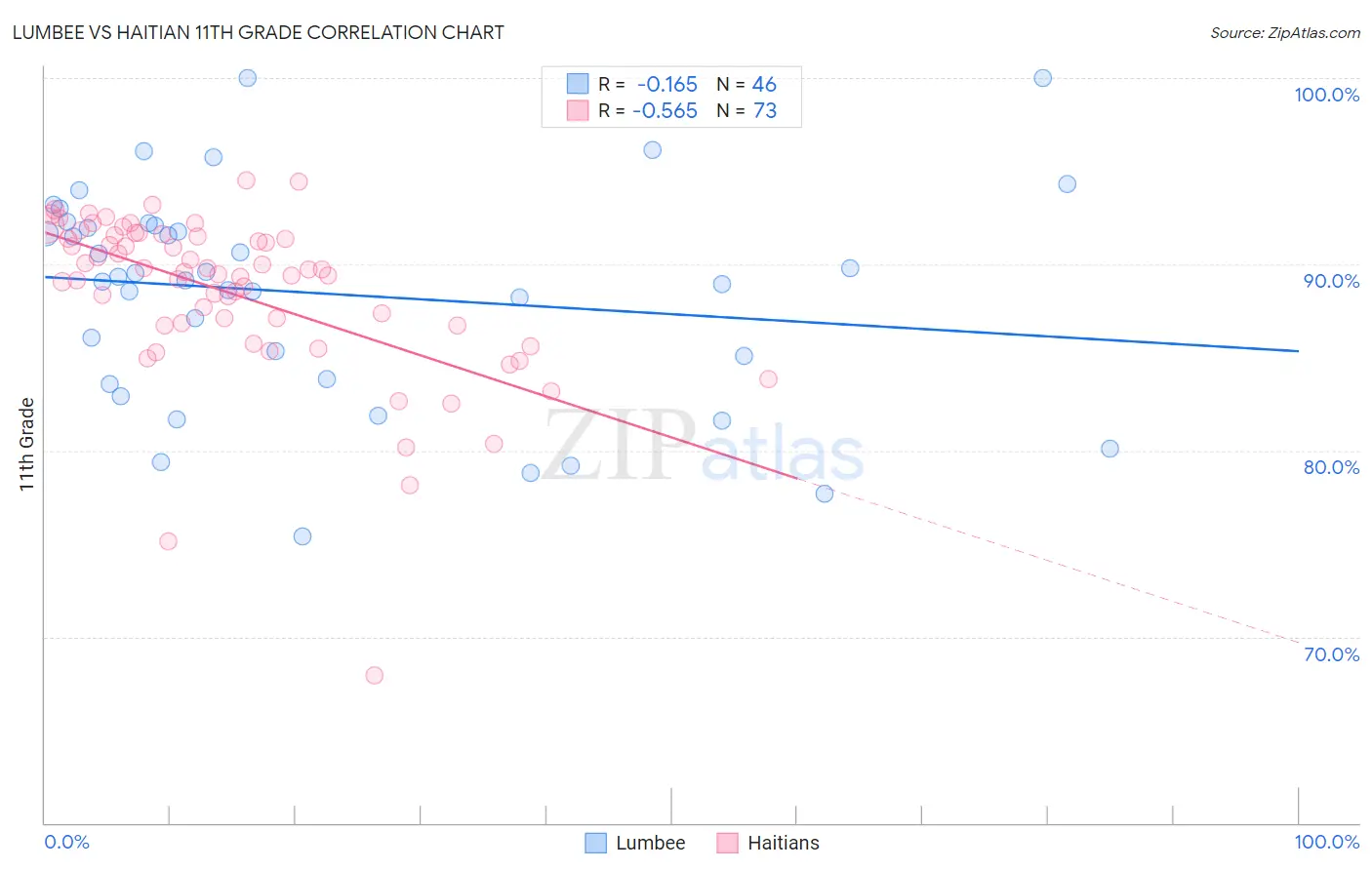
Task: Select the Lumbee legend label
Action: tap(651, 843)
